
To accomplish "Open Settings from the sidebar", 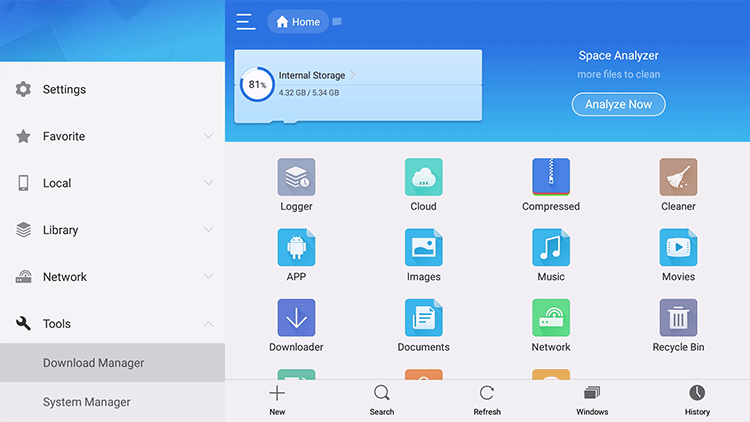I will coord(64,90).
